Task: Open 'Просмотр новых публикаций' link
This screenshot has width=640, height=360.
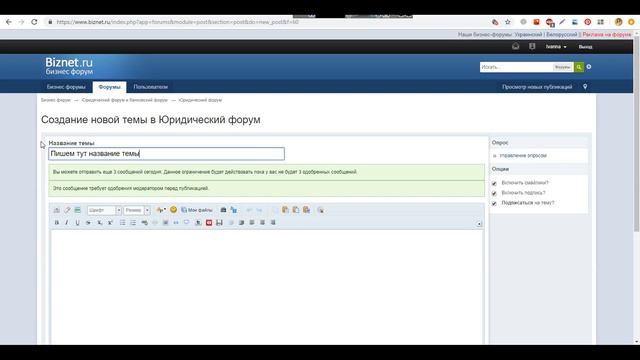Action: (537, 87)
